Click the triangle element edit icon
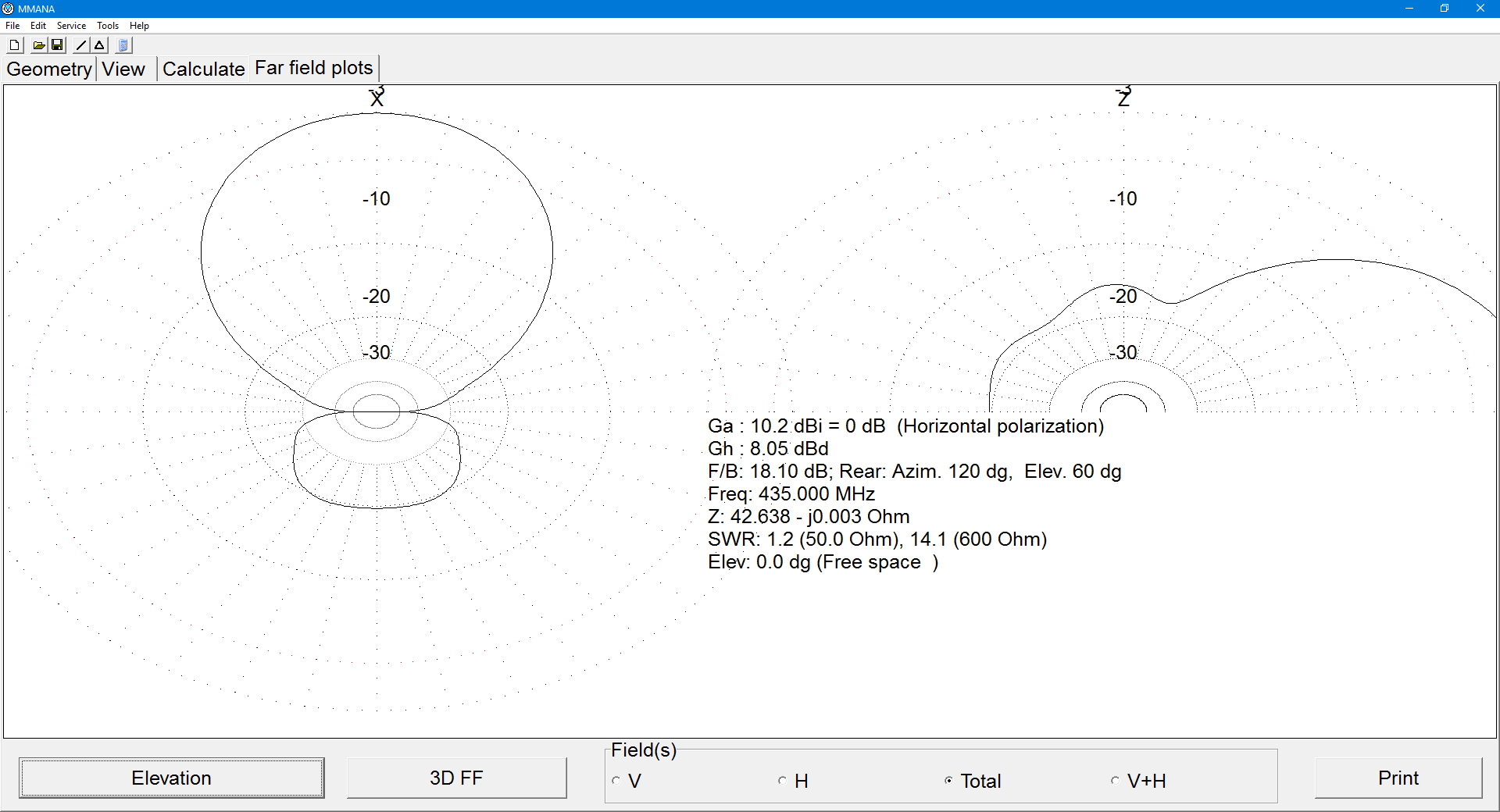 [x=100, y=45]
